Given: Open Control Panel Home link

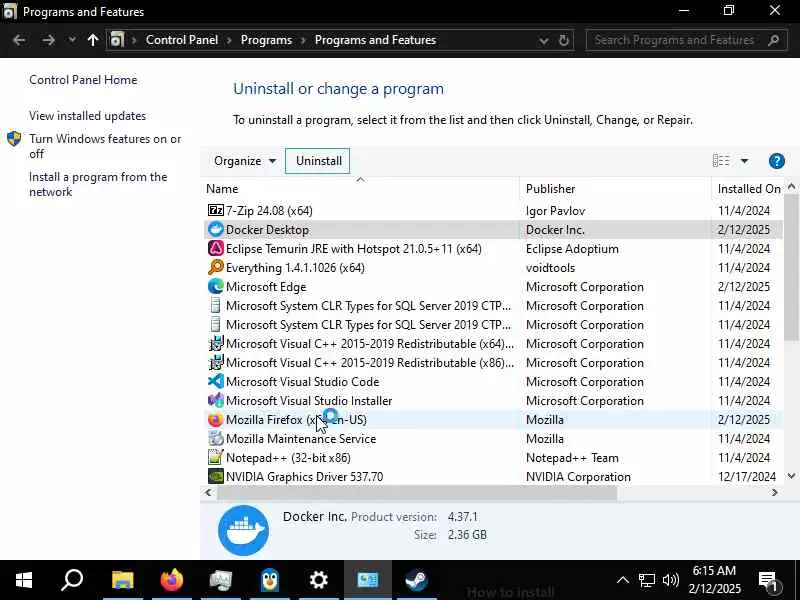Looking at the screenshot, I should coord(83,80).
